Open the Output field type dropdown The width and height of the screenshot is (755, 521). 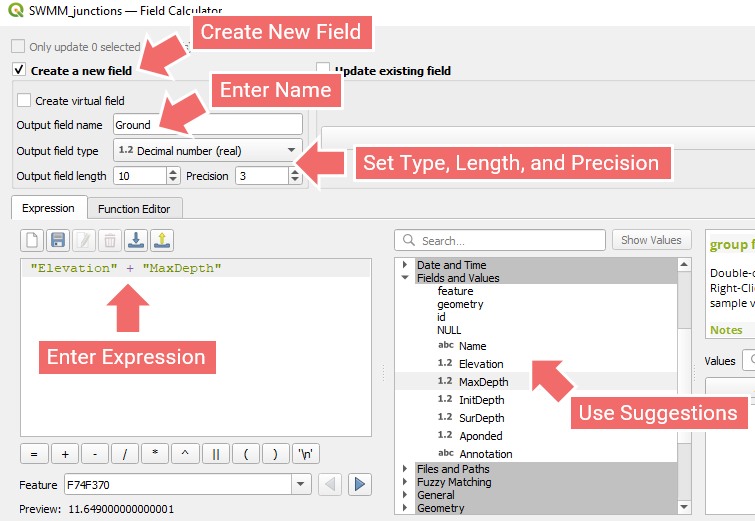pyautogui.click(x=292, y=150)
